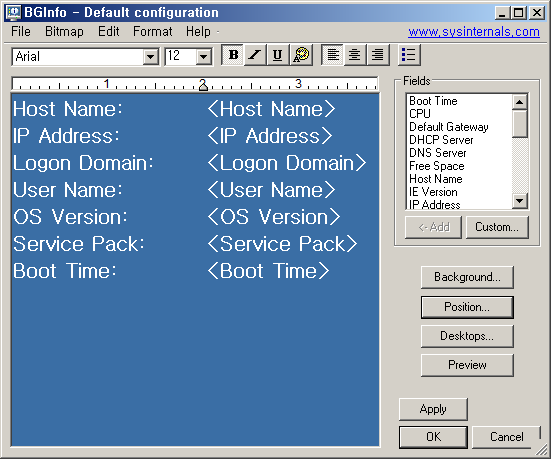The image size is (551, 459).
Task: Open Position... settings
Action: tap(467, 307)
